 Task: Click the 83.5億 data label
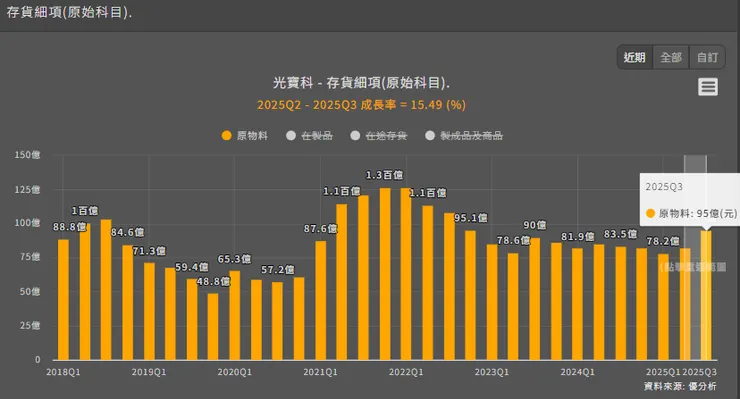click(x=620, y=234)
